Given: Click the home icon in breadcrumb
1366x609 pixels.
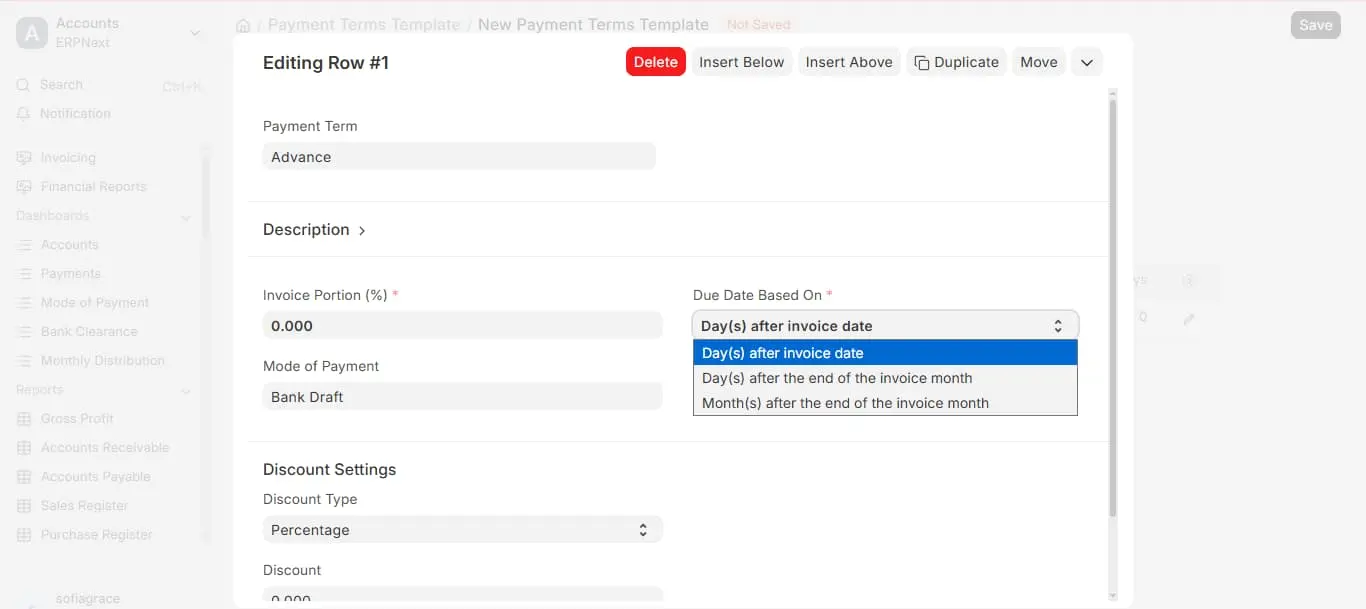Looking at the screenshot, I should tap(242, 25).
